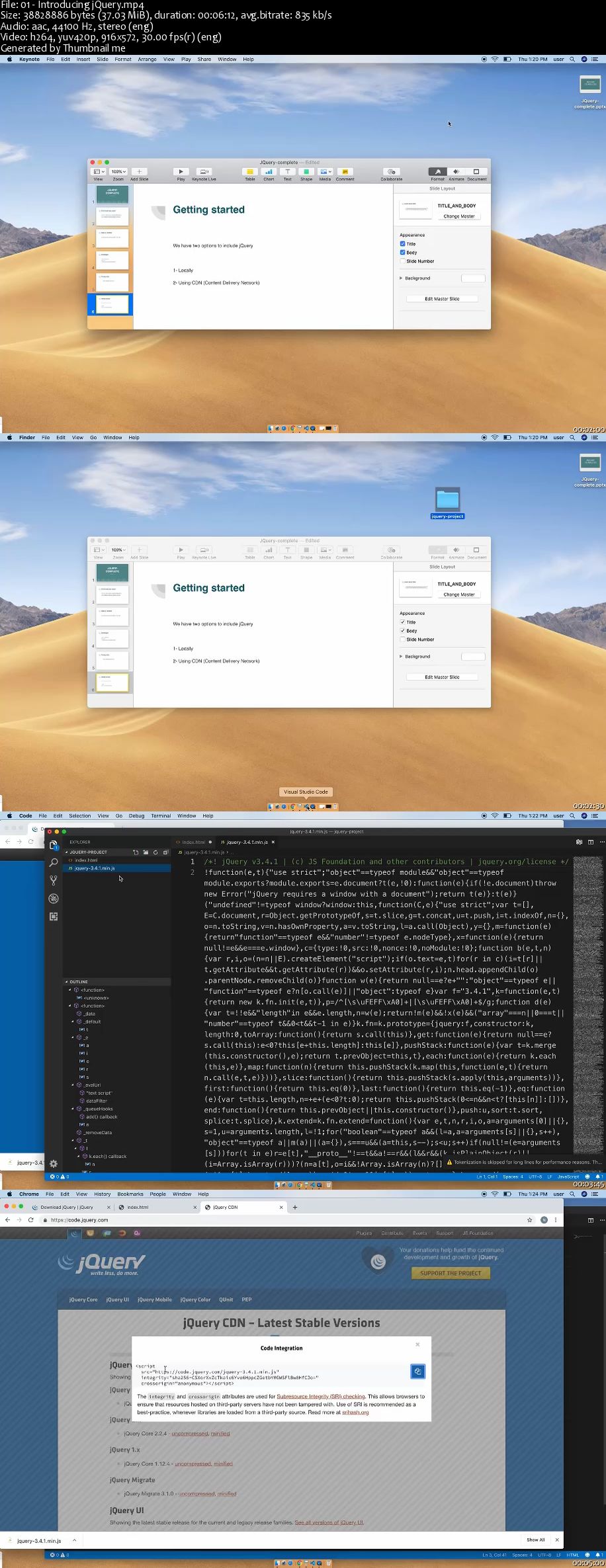Screen dimensions: 606x1568
Task: Switch to the Document tab in active Keynote inspector
Action: (x=476, y=172)
